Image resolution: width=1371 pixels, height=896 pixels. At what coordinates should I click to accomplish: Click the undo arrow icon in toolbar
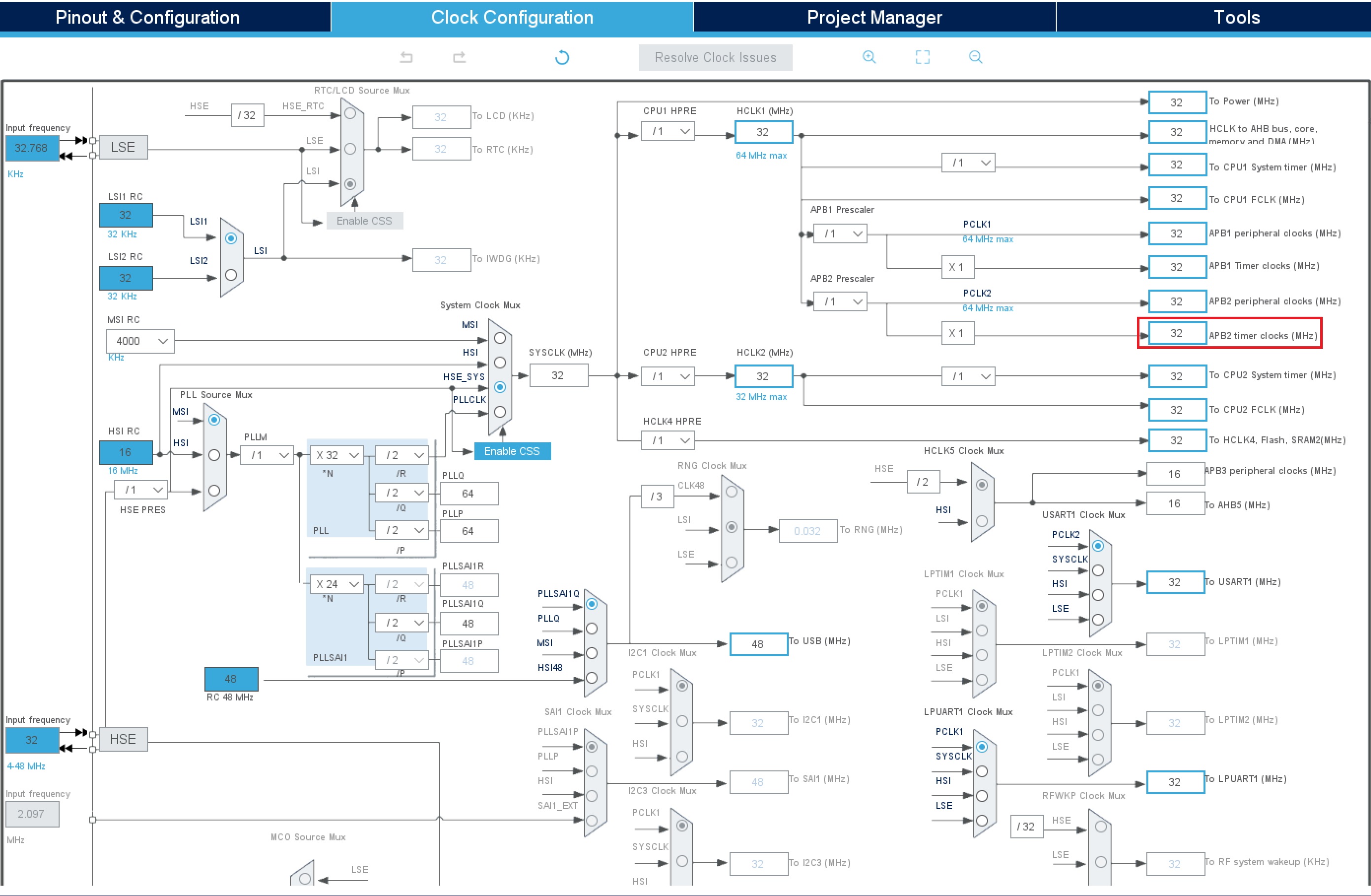click(406, 57)
